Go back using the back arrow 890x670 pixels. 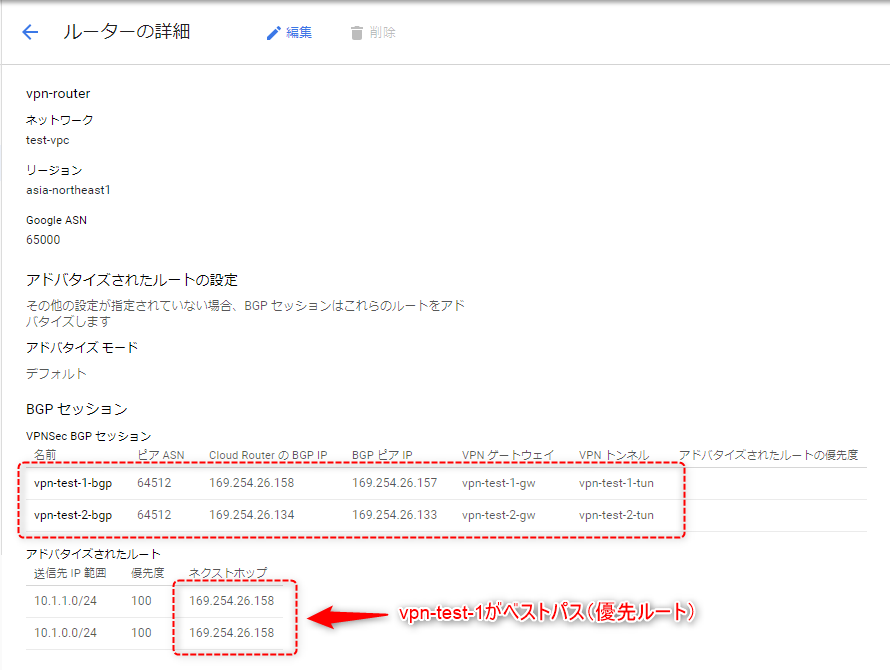[x=29, y=31]
